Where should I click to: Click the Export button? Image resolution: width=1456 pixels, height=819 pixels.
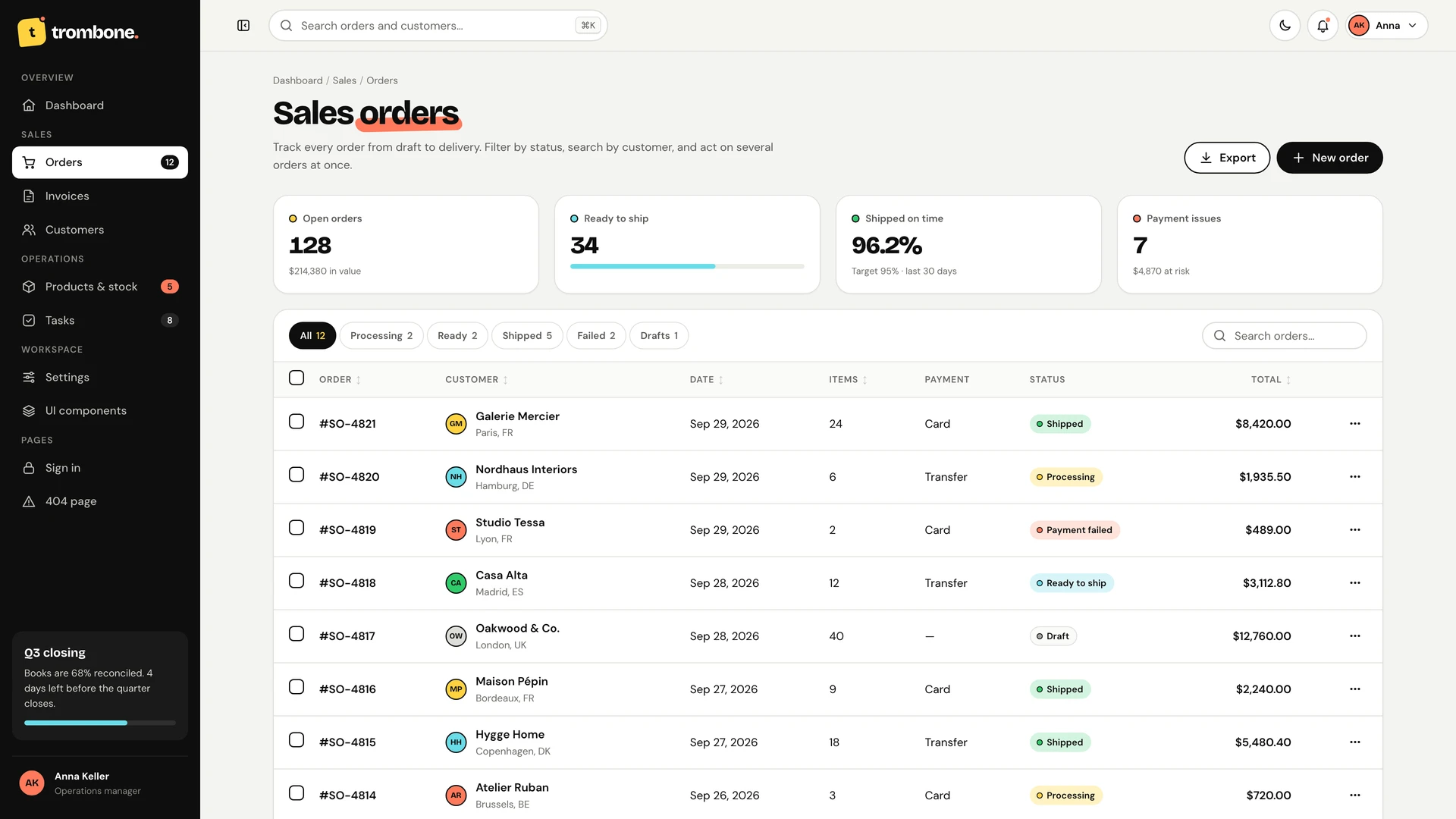tap(1227, 158)
